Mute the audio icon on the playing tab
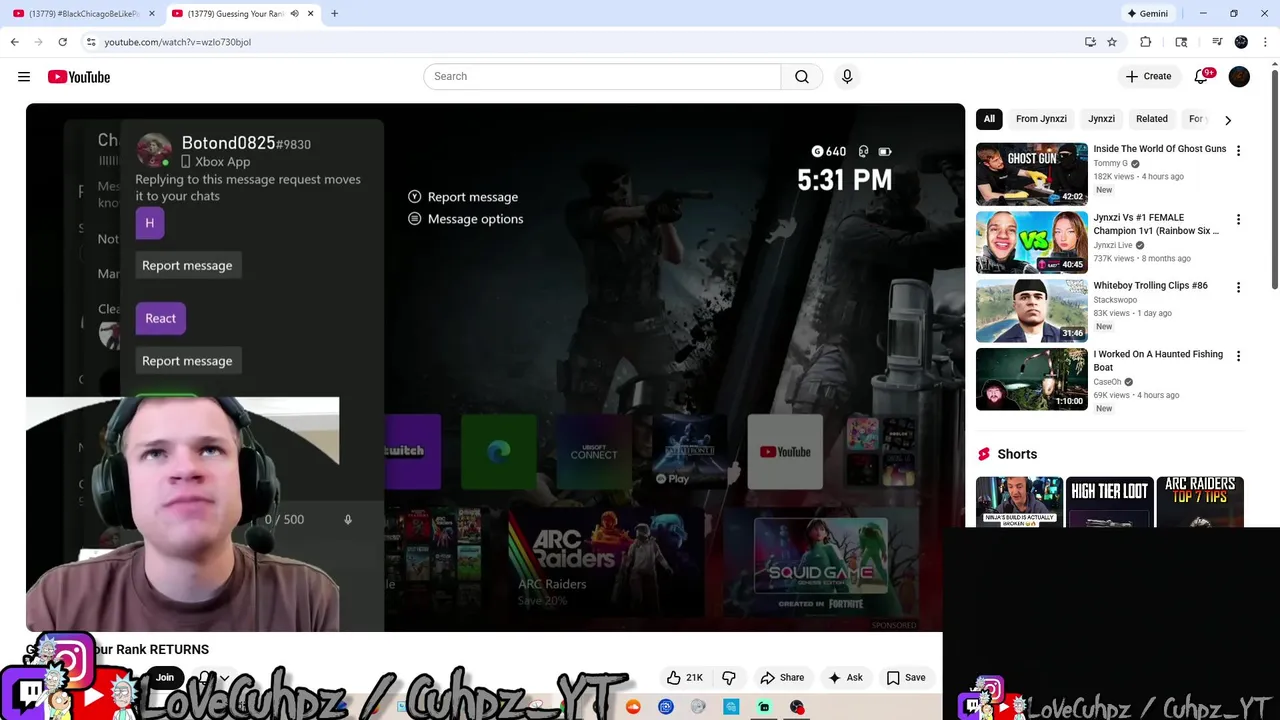The width and height of the screenshot is (1280, 720). [294, 13]
